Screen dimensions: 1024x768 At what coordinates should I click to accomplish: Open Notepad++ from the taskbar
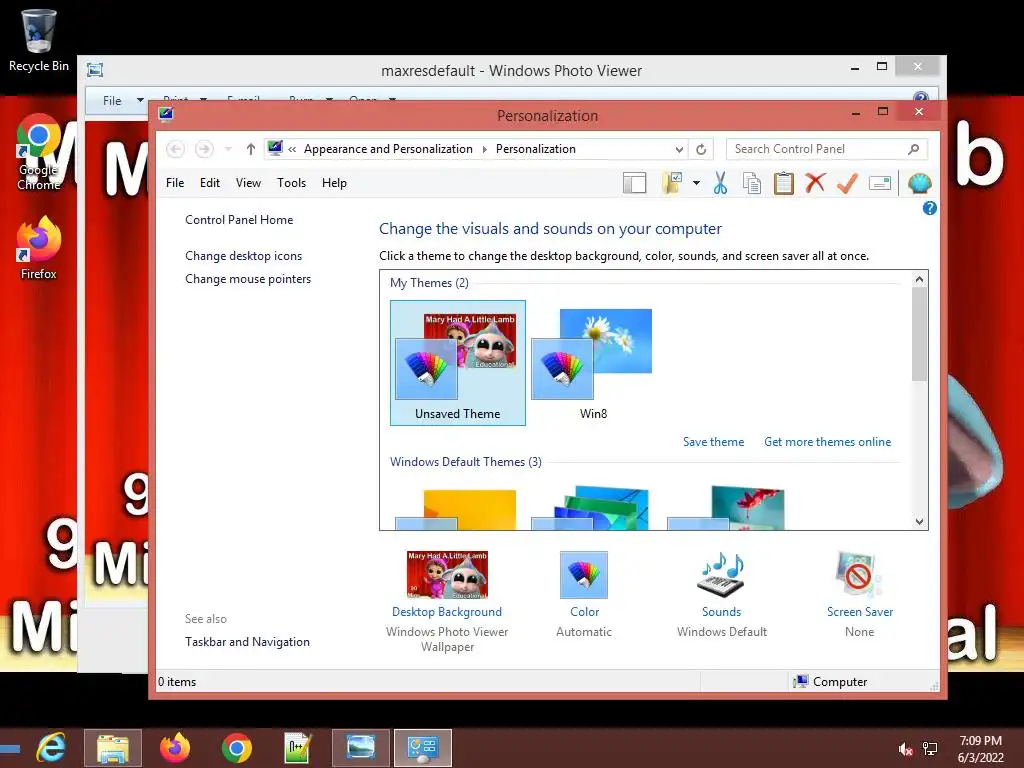298,748
